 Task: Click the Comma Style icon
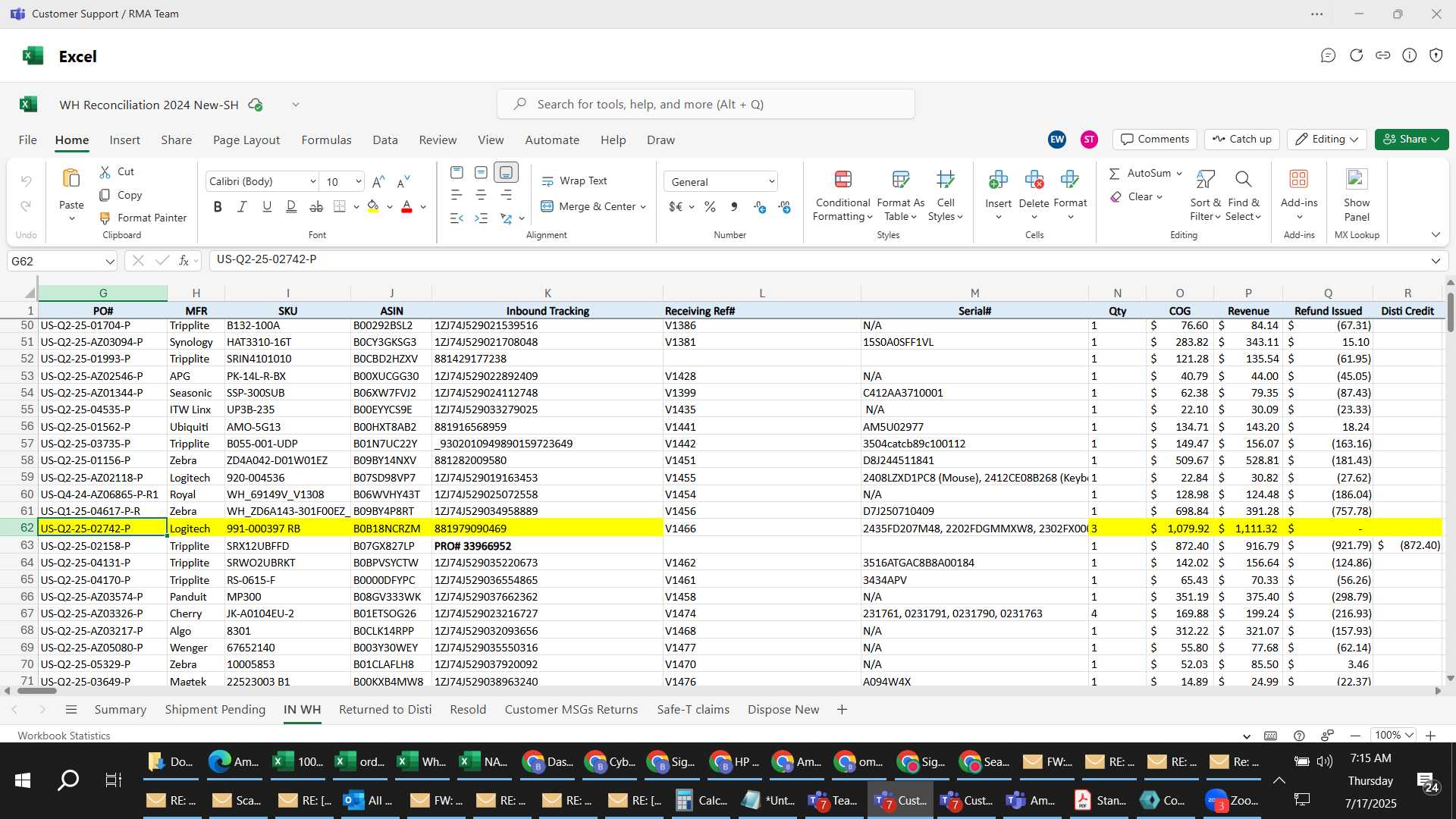click(x=734, y=207)
